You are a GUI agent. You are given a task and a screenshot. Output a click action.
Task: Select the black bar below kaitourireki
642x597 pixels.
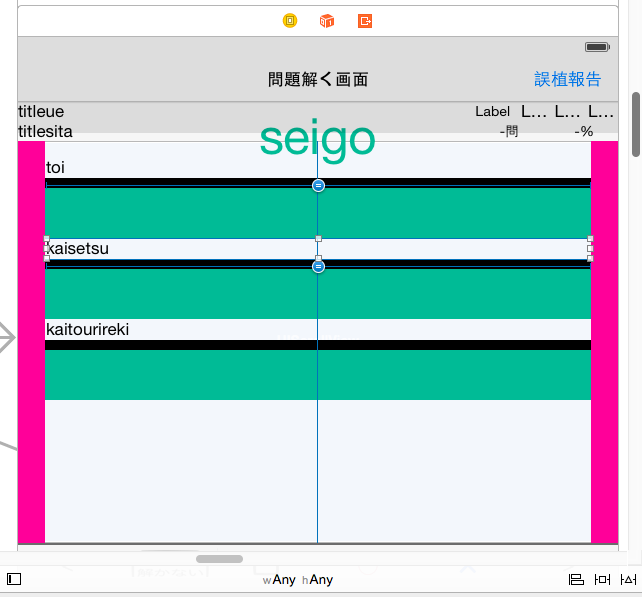[x=318, y=345]
